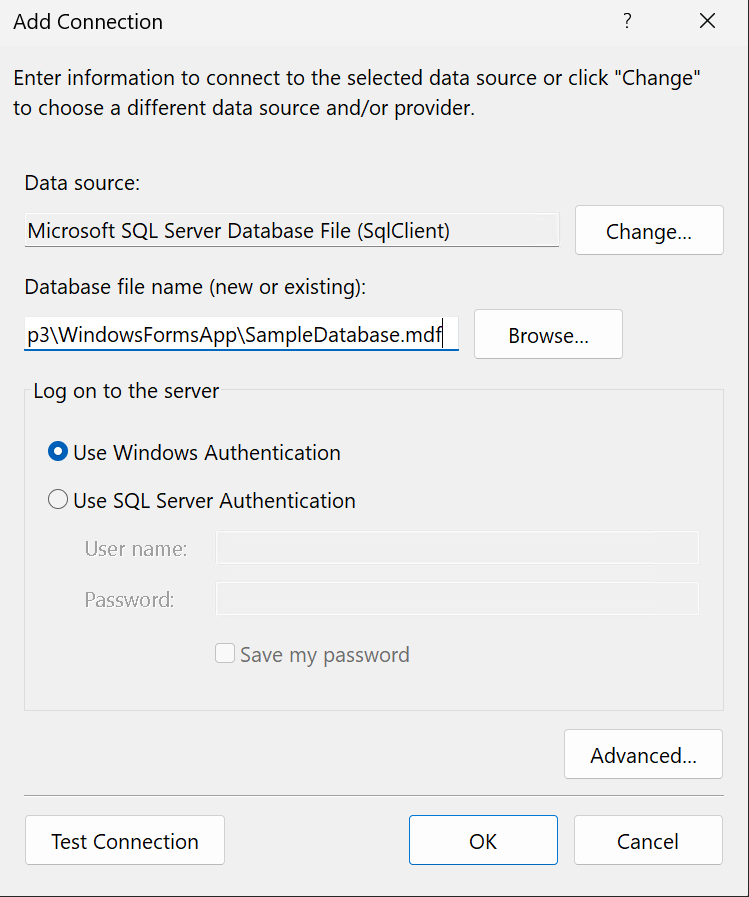Click the Data source text box
749x897 pixels.
click(x=290, y=230)
